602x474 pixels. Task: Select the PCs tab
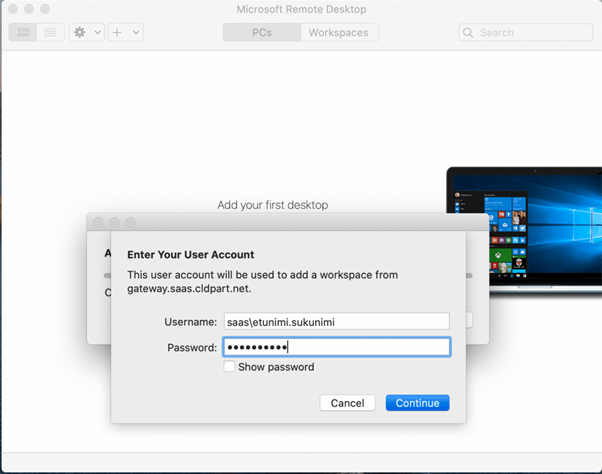click(262, 32)
